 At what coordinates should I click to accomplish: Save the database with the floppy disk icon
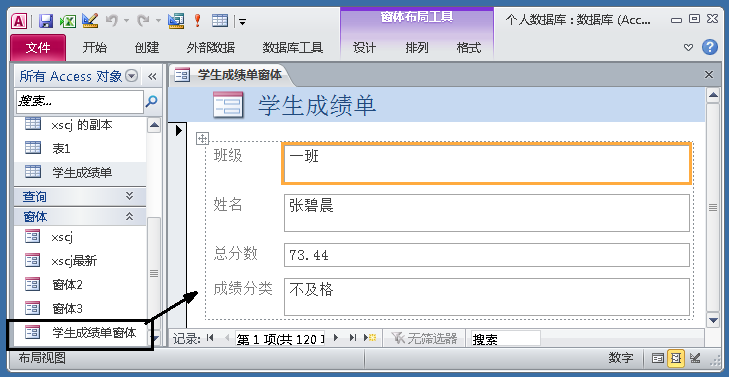point(46,20)
